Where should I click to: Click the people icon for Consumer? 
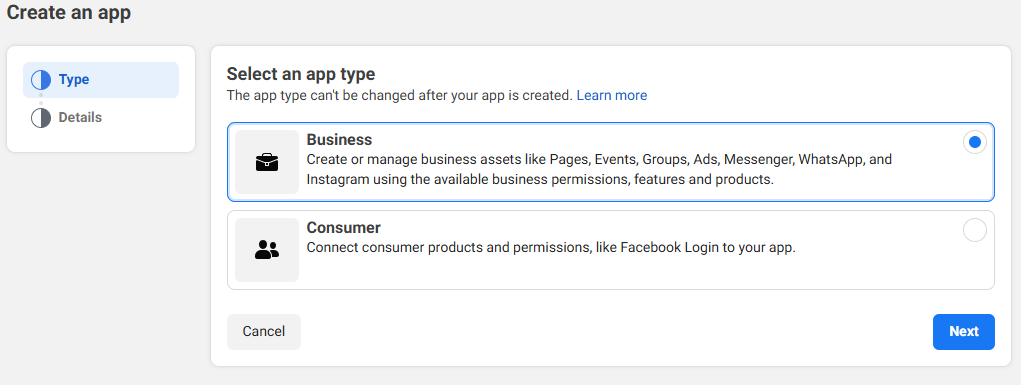point(267,250)
